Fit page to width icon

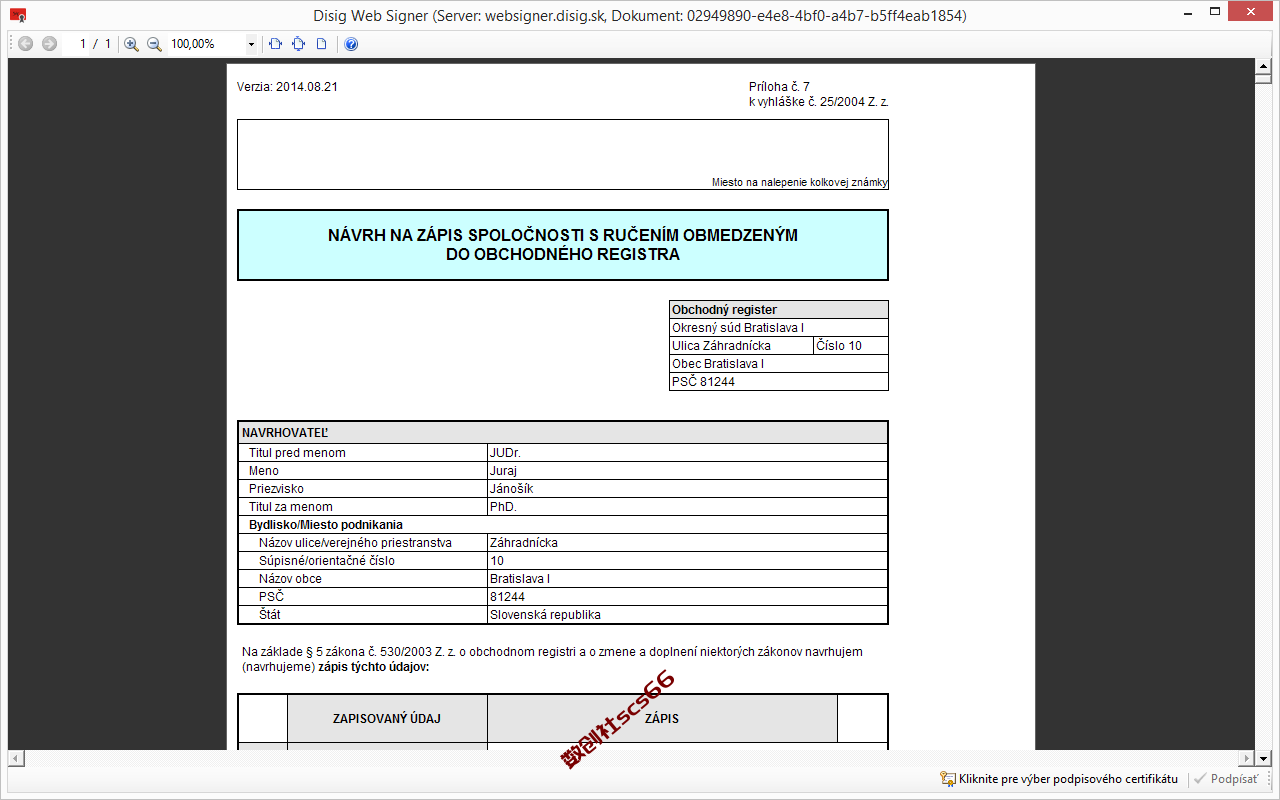click(276, 44)
